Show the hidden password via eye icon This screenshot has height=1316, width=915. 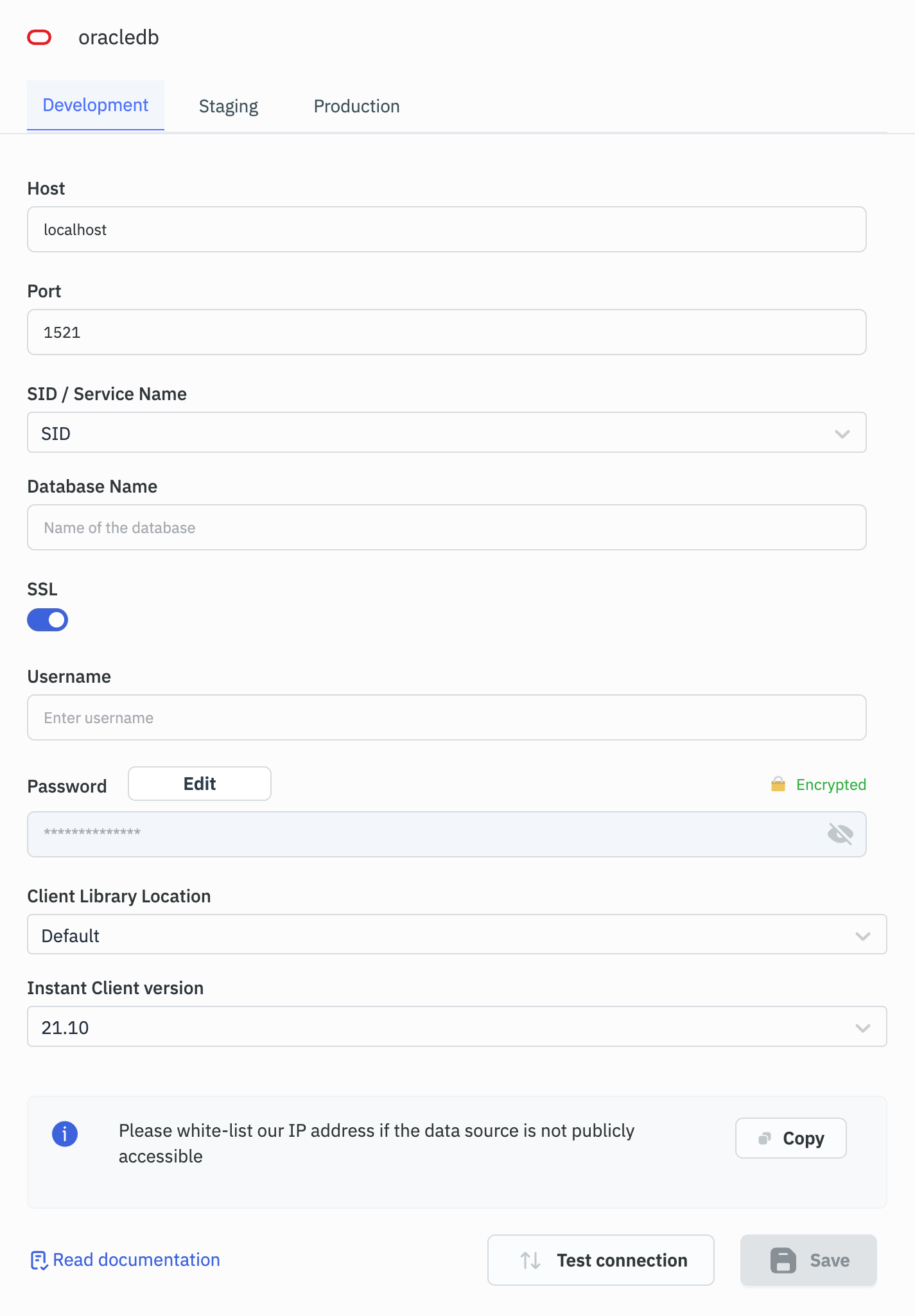[840, 834]
